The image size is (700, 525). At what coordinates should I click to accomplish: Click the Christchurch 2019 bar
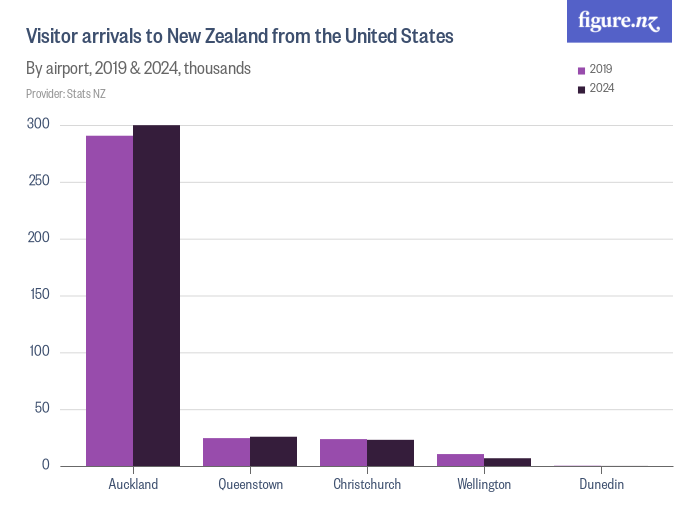click(x=343, y=452)
